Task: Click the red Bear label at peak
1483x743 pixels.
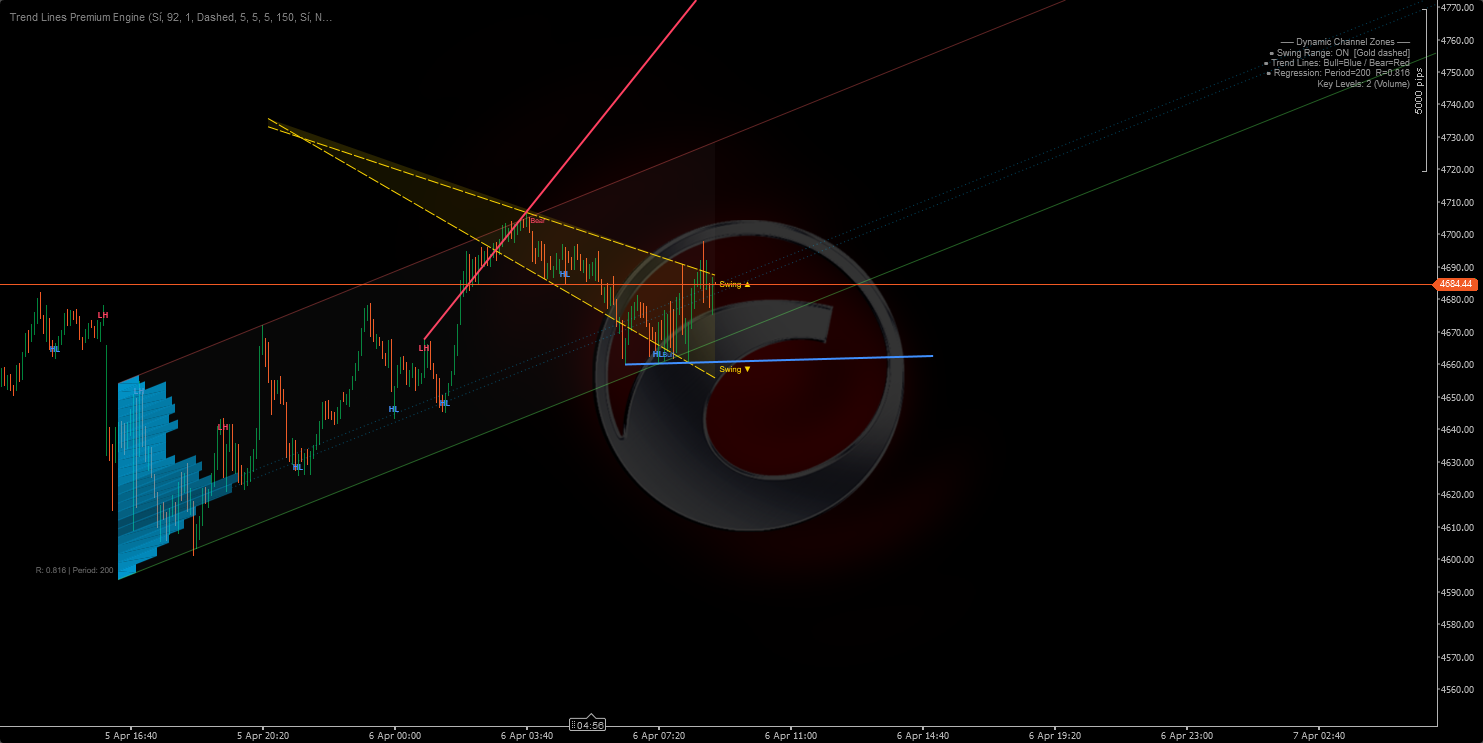Action: (537, 220)
